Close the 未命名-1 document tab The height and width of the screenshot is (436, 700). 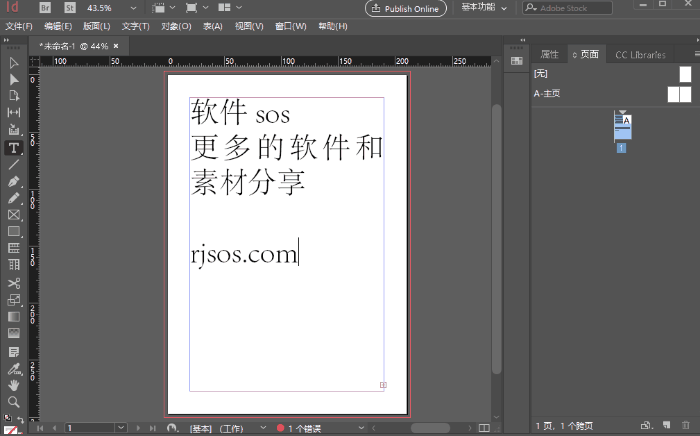point(116,46)
